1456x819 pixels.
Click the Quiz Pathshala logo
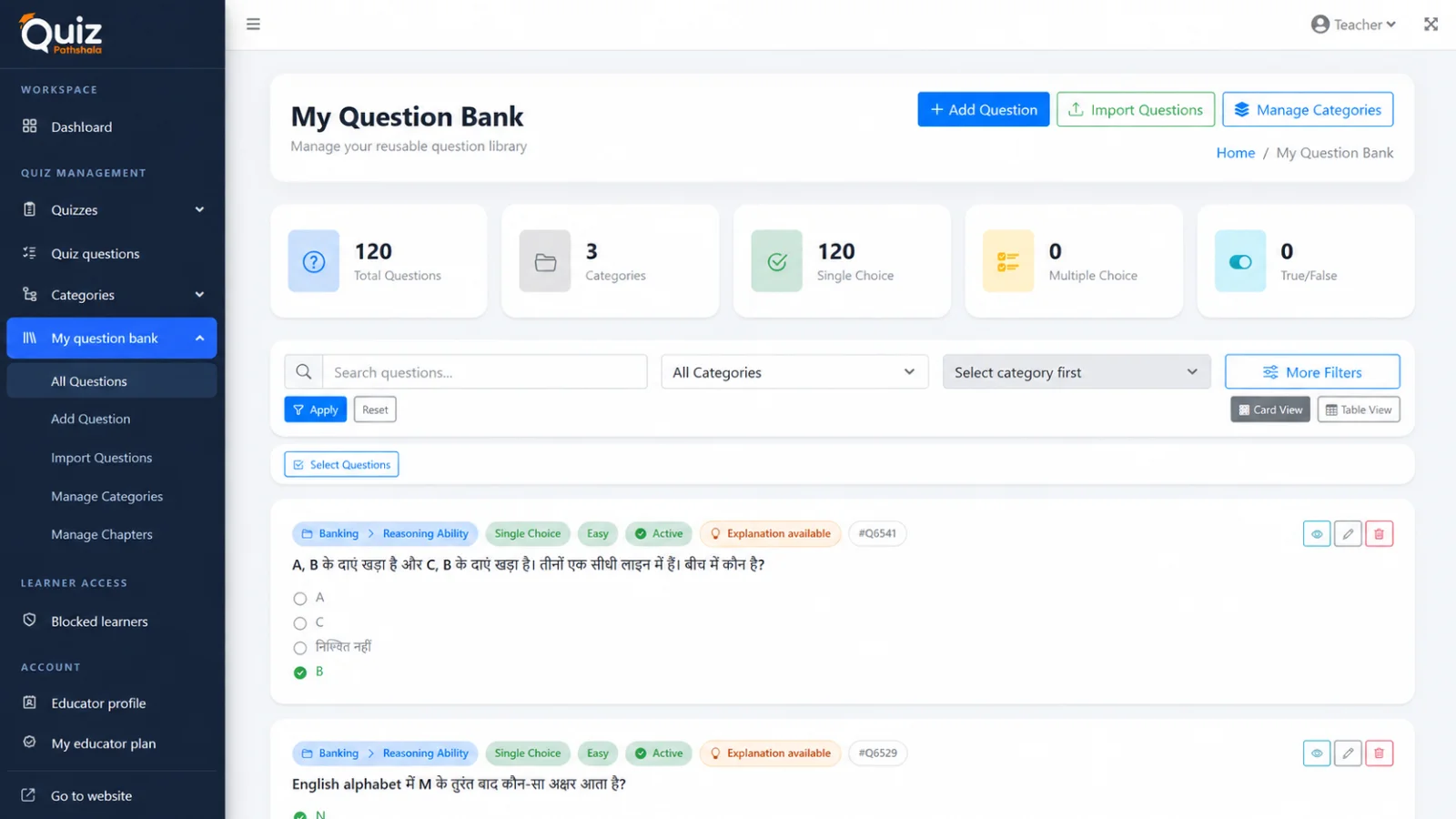click(61, 34)
